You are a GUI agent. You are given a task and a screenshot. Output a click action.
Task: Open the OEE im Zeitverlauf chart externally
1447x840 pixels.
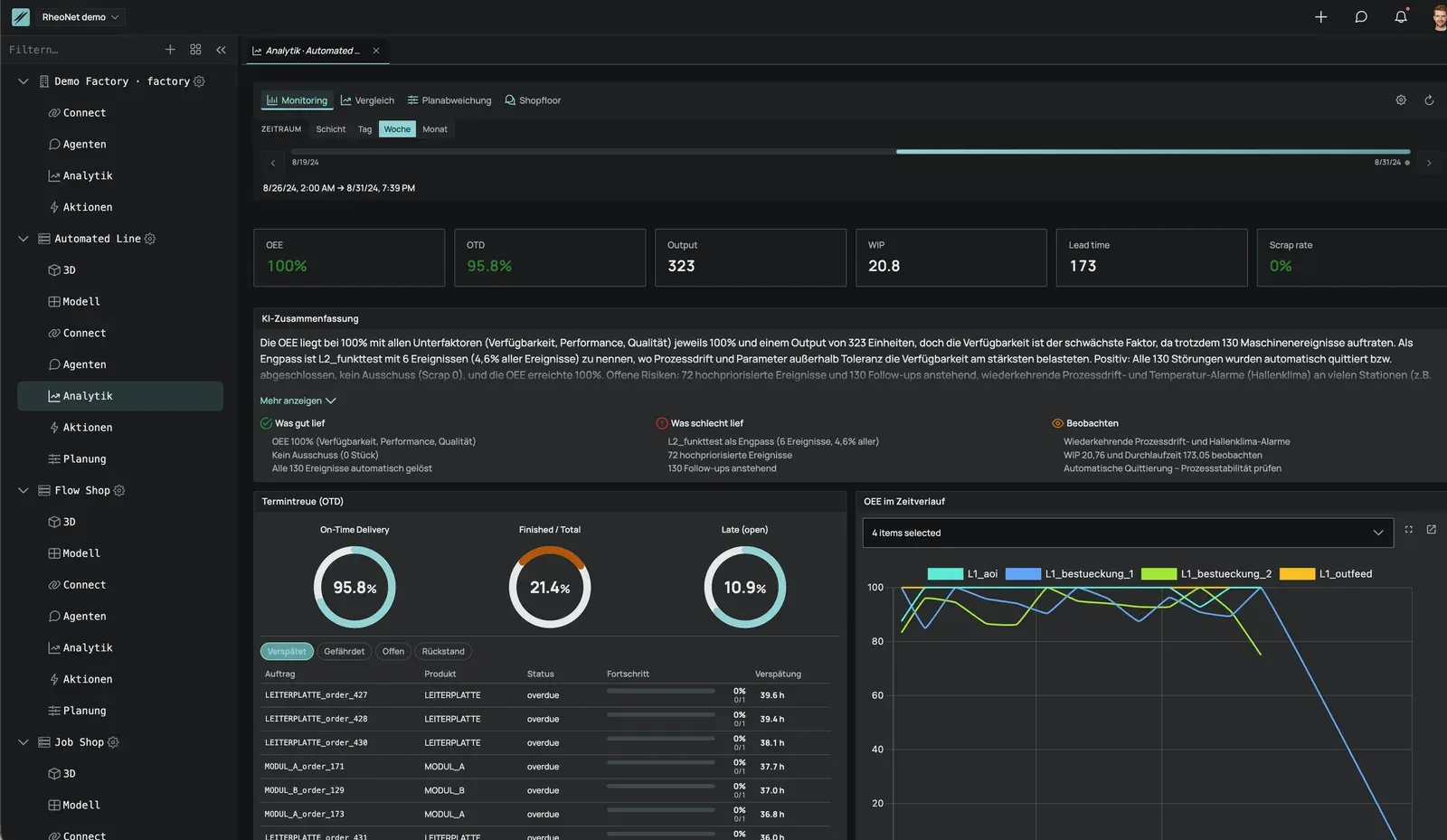(x=1431, y=530)
